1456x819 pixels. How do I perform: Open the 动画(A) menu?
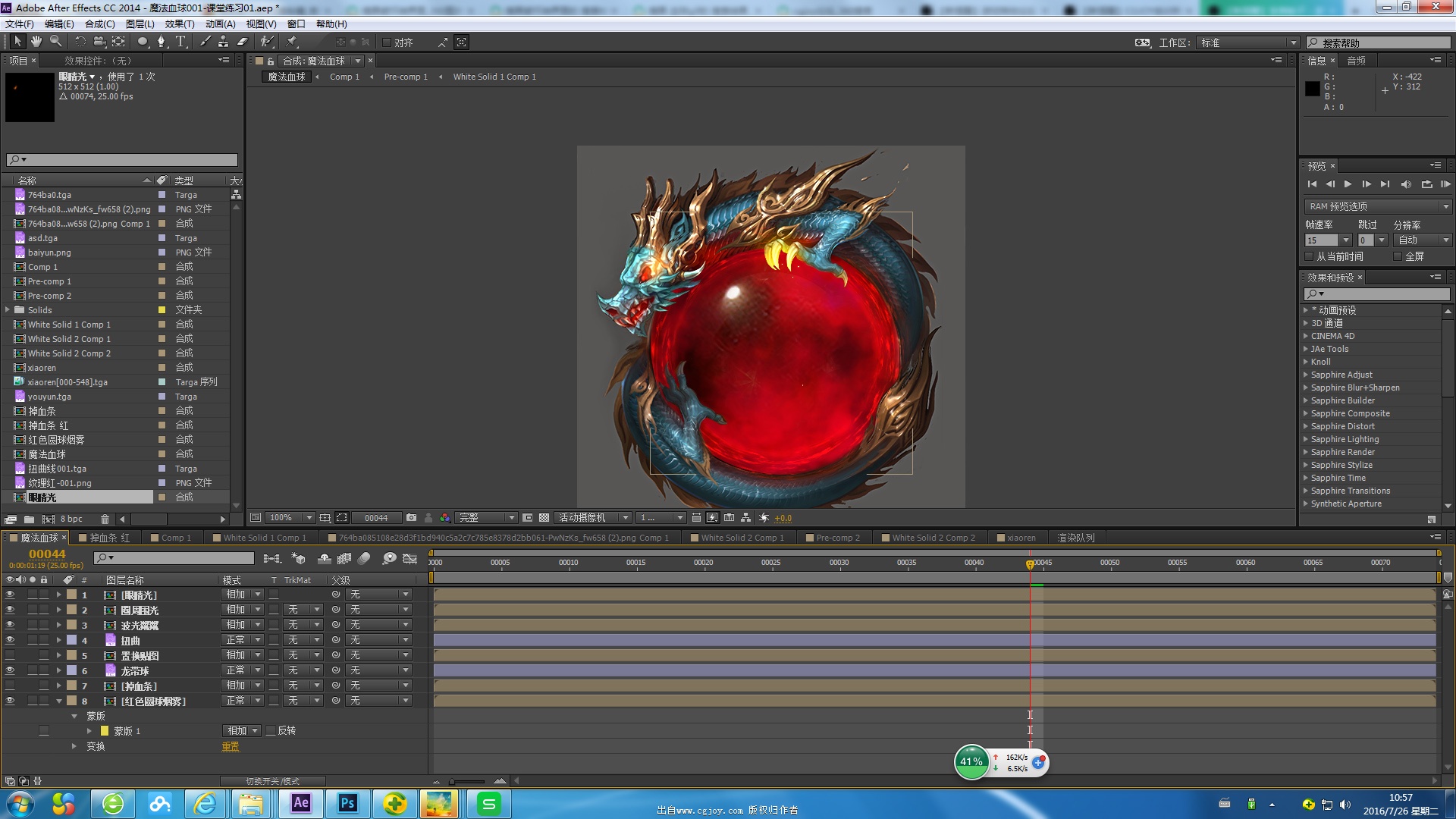tap(221, 24)
